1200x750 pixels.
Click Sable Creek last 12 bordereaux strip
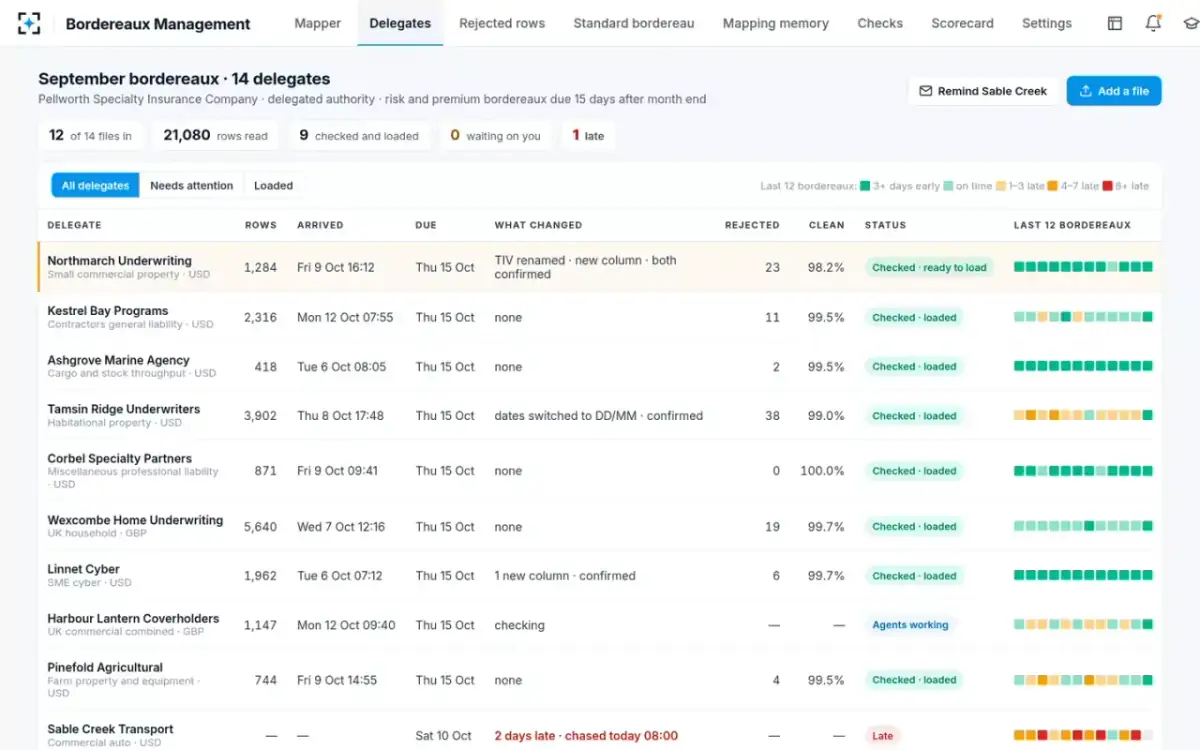click(x=1083, y=735)
